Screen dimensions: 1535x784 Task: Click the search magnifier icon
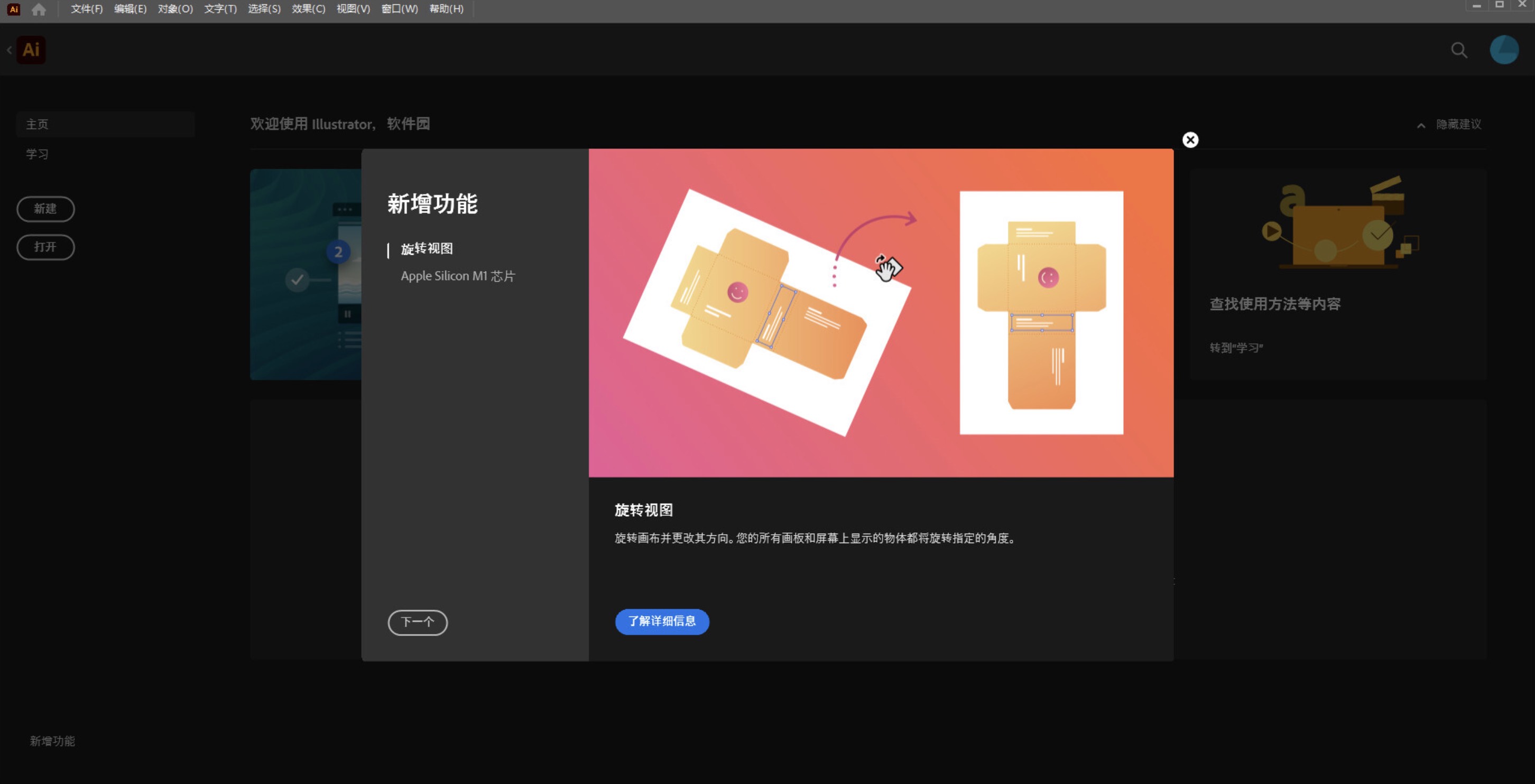pos(1459,50)
